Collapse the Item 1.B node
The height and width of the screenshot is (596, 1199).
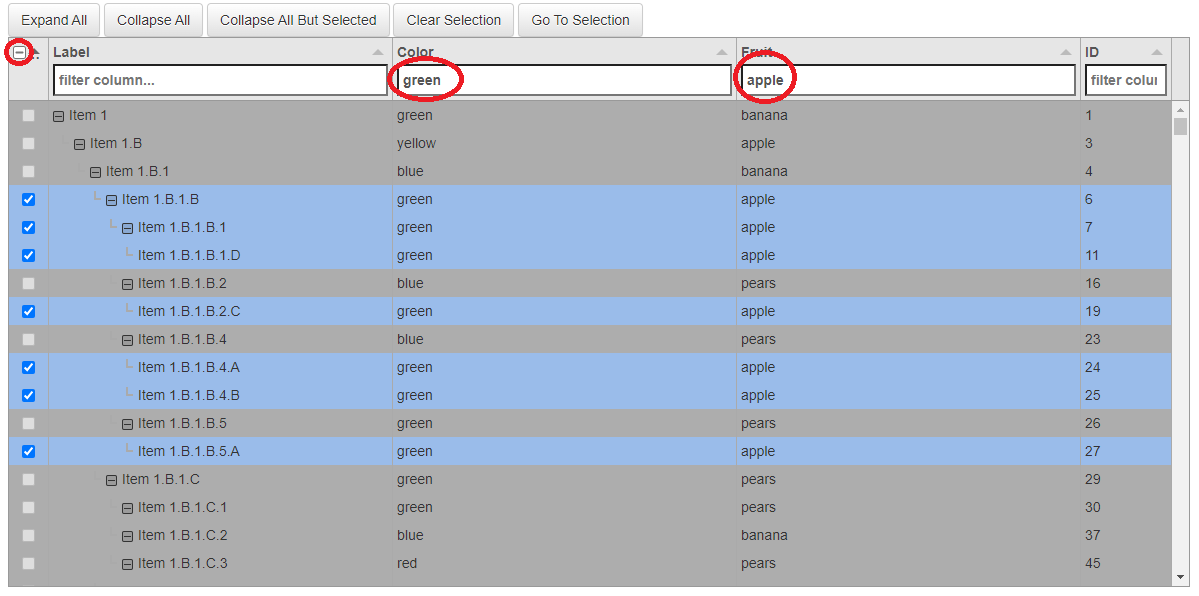click(x=79, y=143)
